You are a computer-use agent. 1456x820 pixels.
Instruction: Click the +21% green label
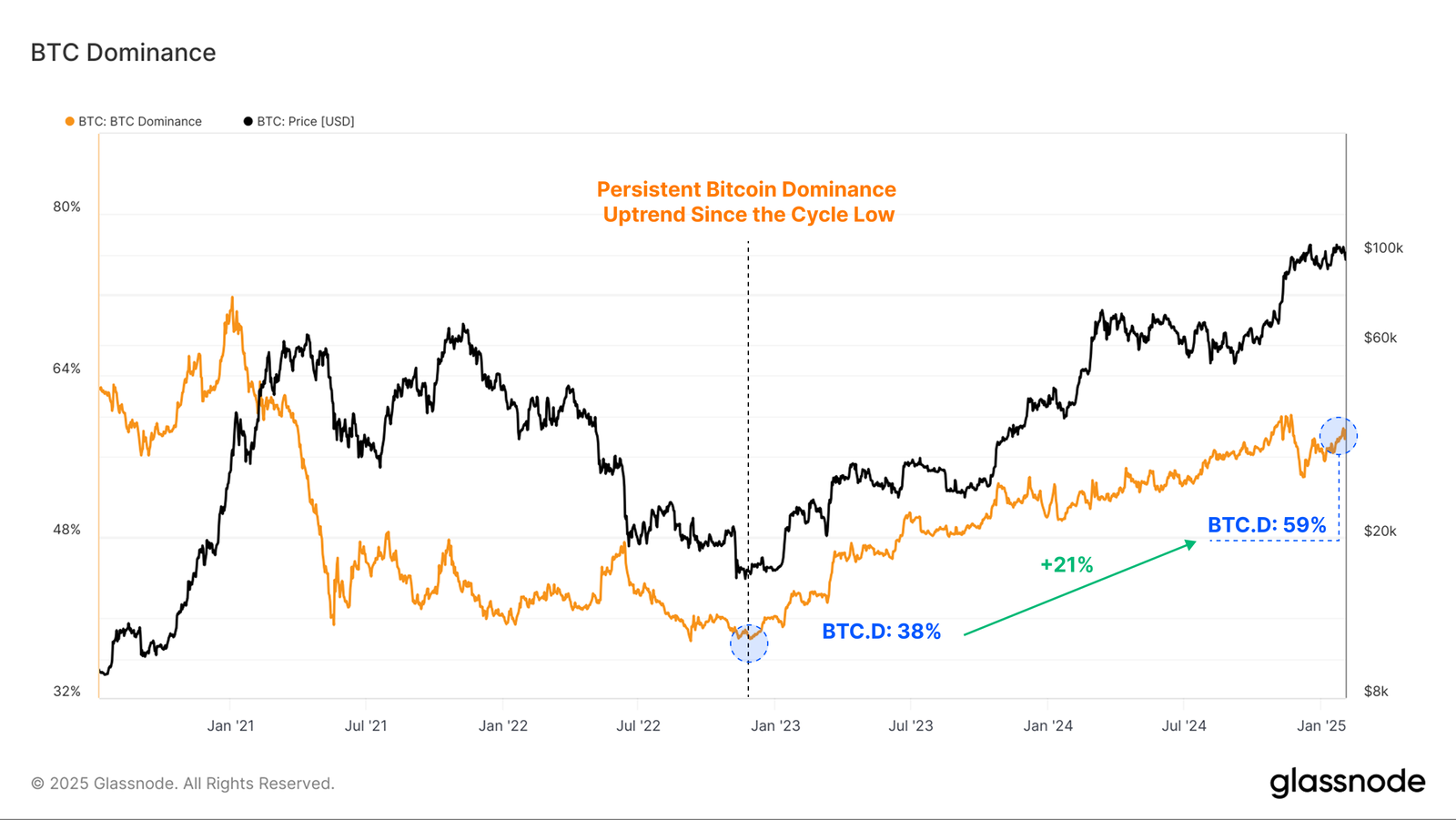(x=1067, y=565)
